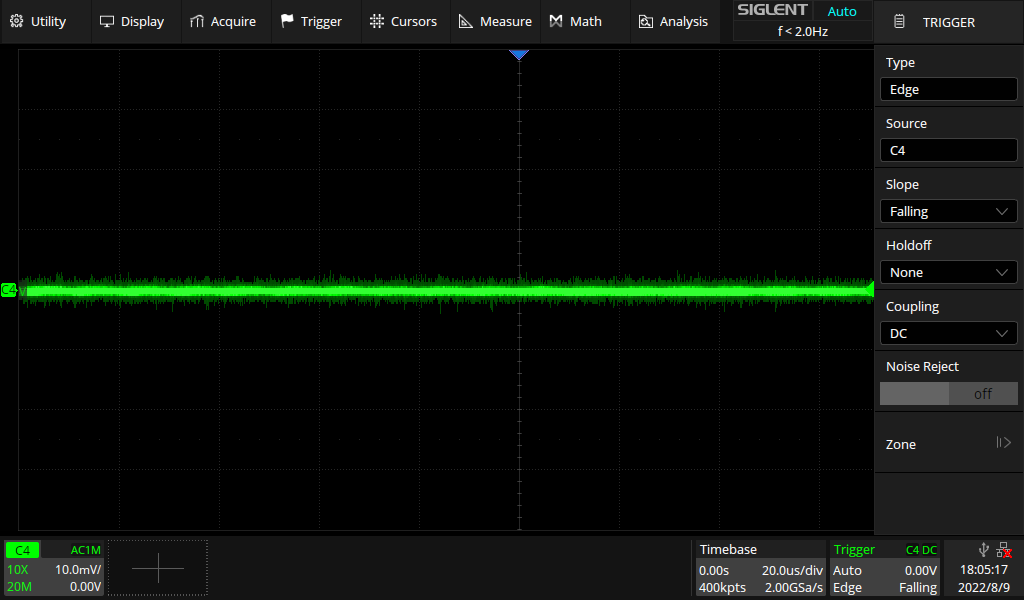This screenshot has width=1024, height=600.
Task: Click the 400kpts memory depth value
Action: coord(722,588)
